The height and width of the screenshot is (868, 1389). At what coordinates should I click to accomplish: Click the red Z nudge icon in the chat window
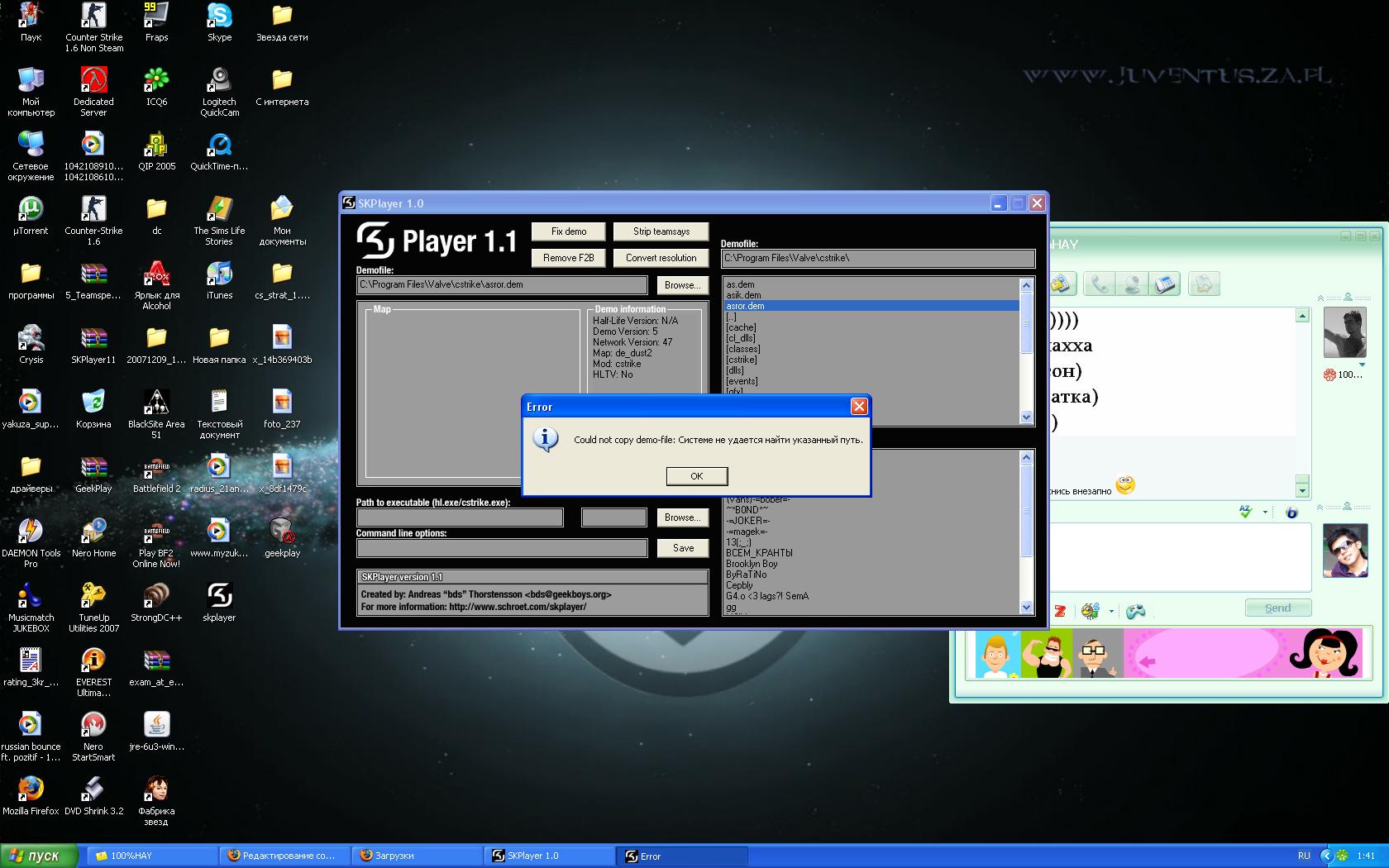pos(1060,612)
